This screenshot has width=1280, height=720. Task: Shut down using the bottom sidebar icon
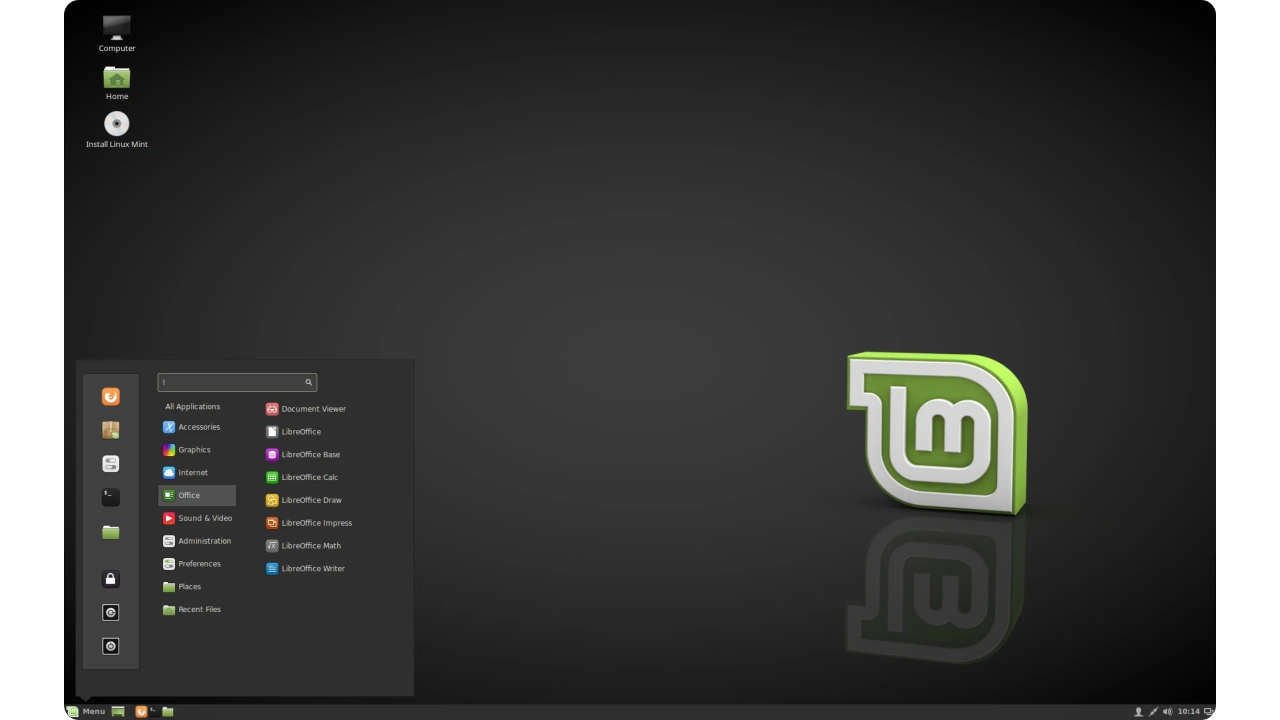point(111,647)
